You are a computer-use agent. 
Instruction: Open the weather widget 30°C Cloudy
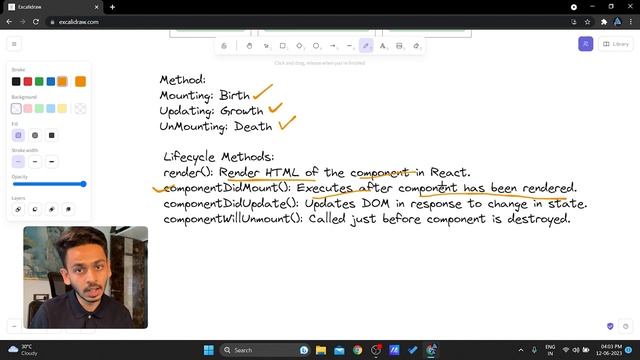point(23,350)
